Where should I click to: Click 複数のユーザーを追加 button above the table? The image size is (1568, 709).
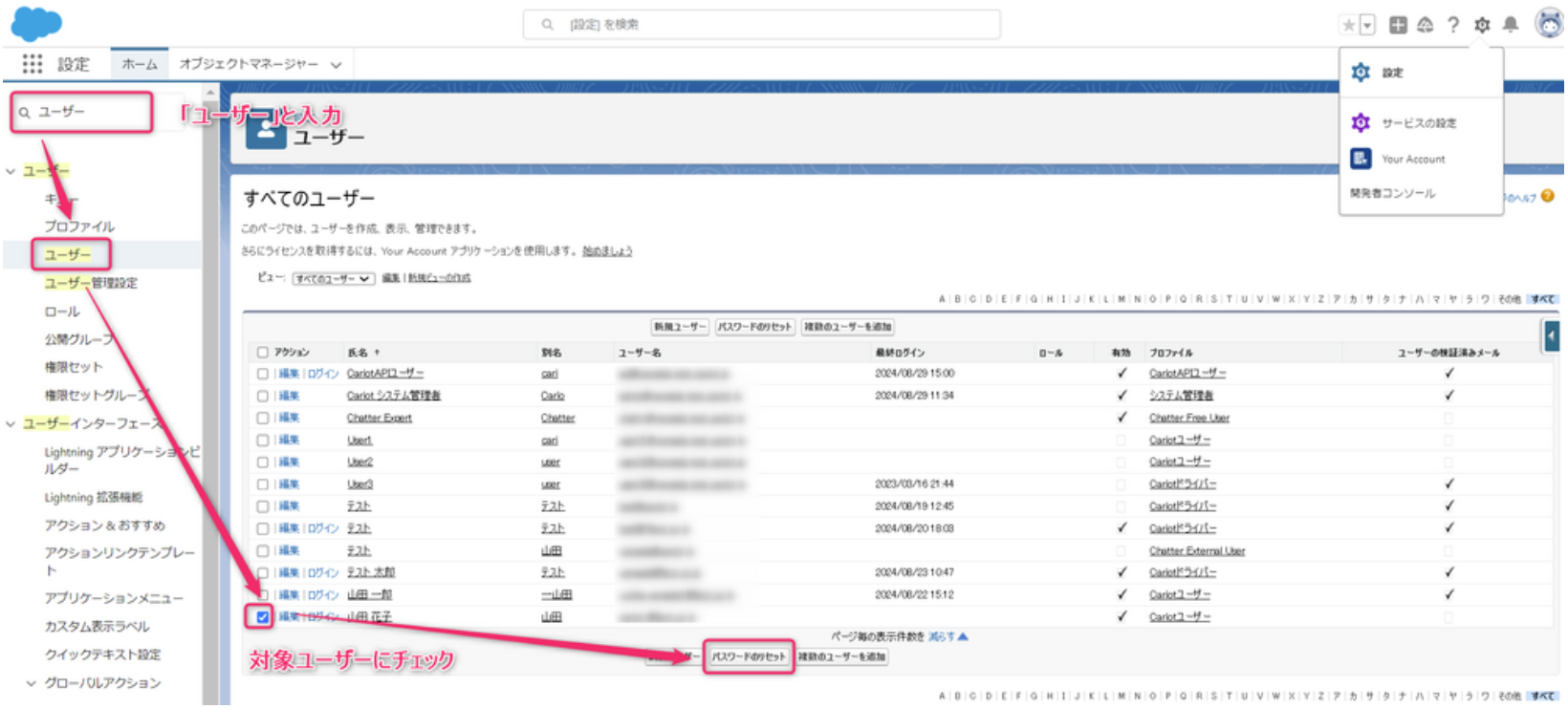(847, 327)
